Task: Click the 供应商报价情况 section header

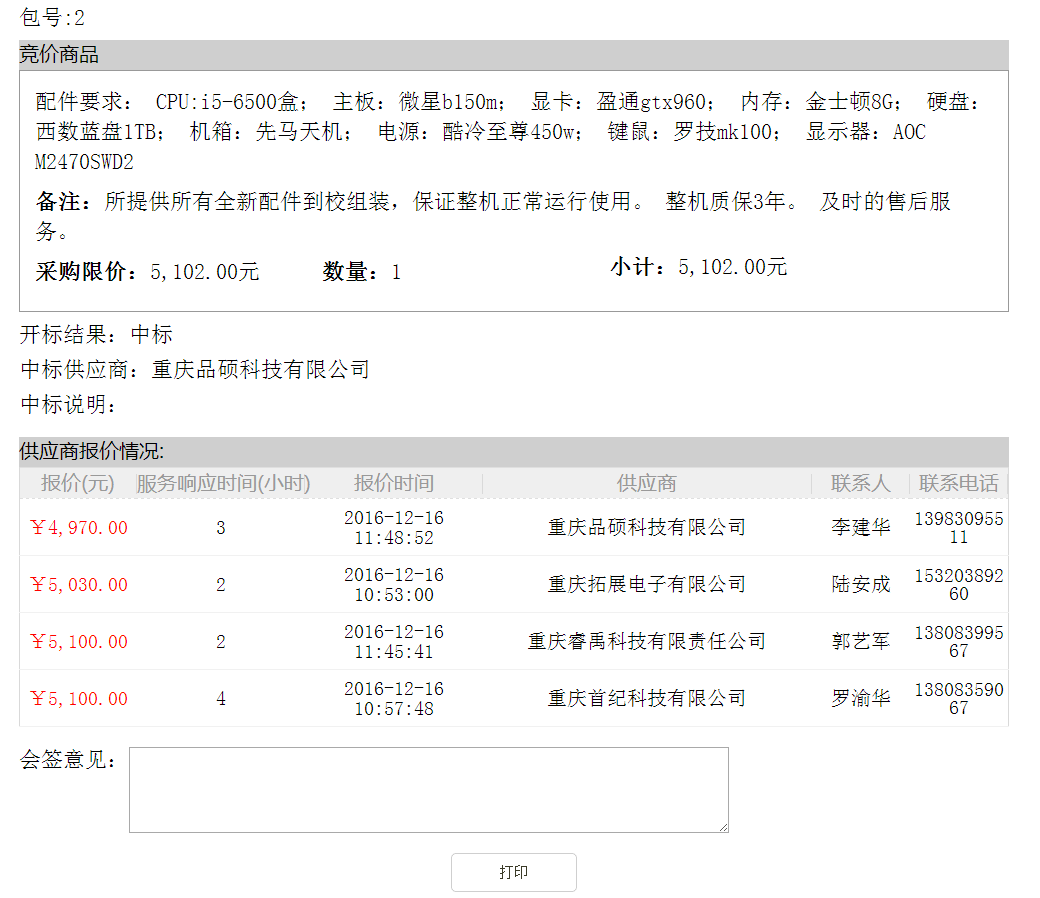Action: point(513,452)
